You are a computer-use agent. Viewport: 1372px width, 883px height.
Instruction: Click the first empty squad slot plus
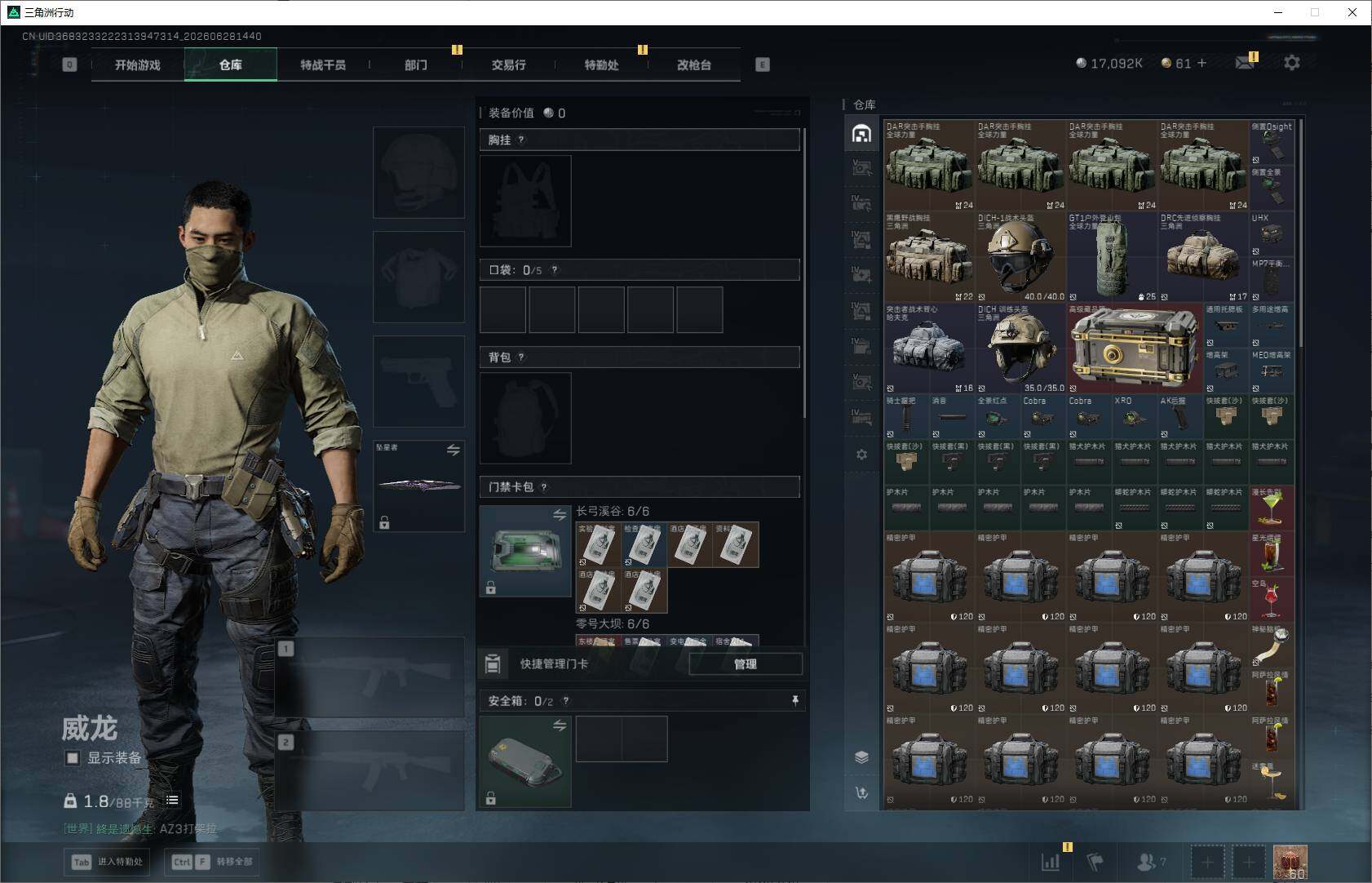point(1207,862)
